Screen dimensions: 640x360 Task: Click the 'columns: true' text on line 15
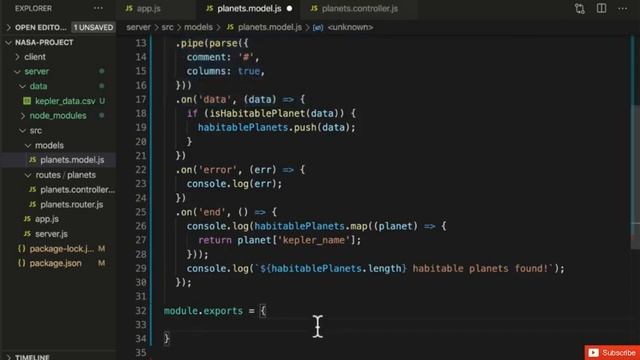pyautogui.click(x=224, y=71)
